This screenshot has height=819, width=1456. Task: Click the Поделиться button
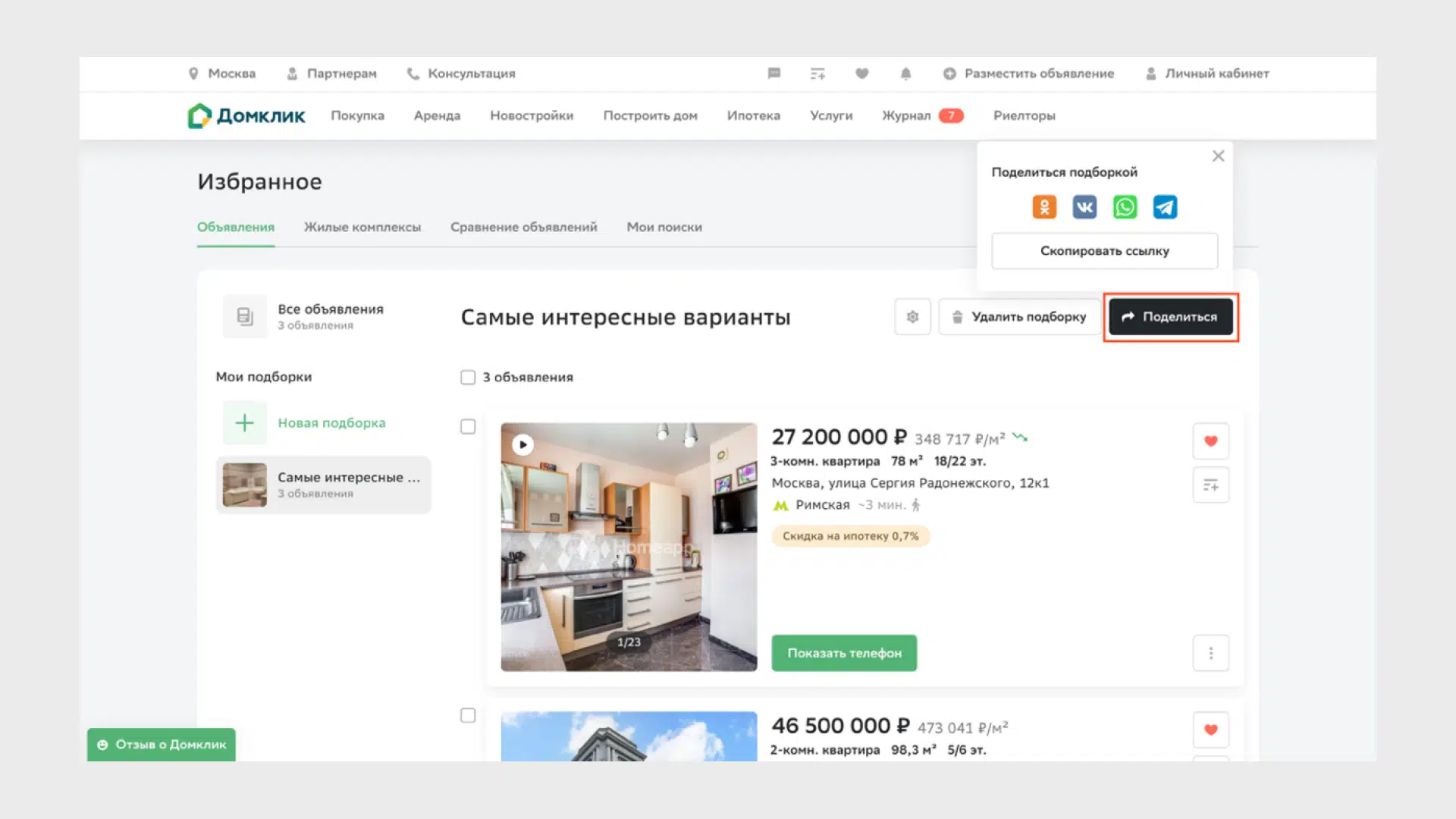(x=1170, y=317)
